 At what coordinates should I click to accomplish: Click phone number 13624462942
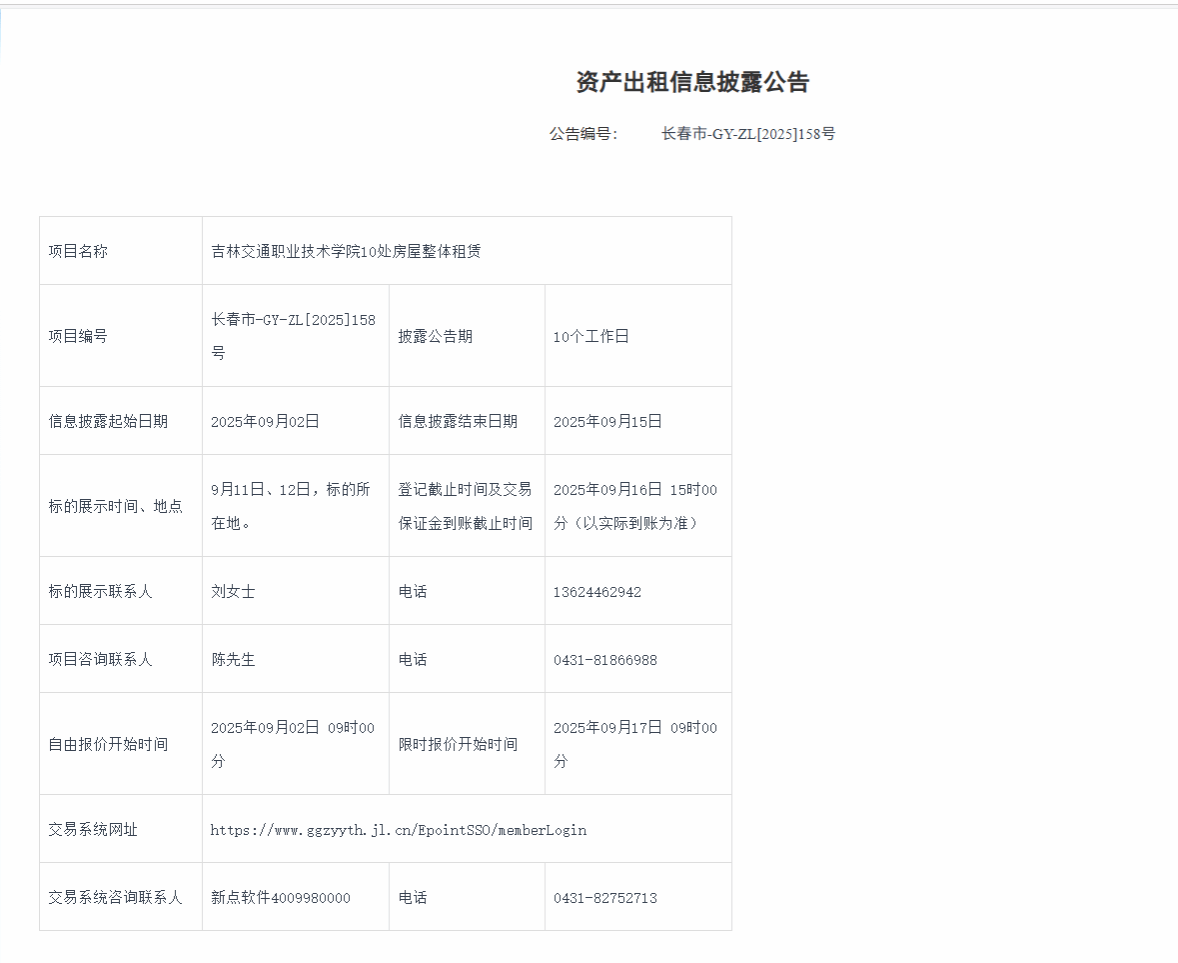coord(597,592)
